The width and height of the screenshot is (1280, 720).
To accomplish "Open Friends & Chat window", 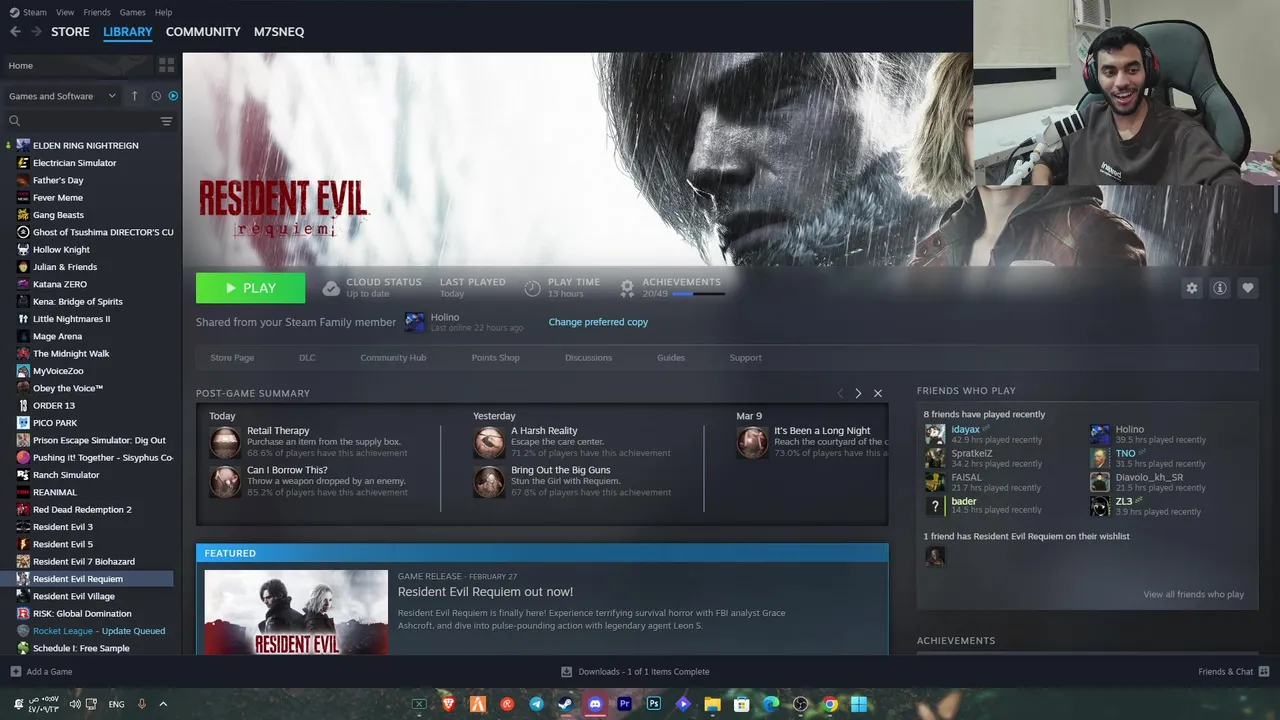I will (x=1233, y=671).
